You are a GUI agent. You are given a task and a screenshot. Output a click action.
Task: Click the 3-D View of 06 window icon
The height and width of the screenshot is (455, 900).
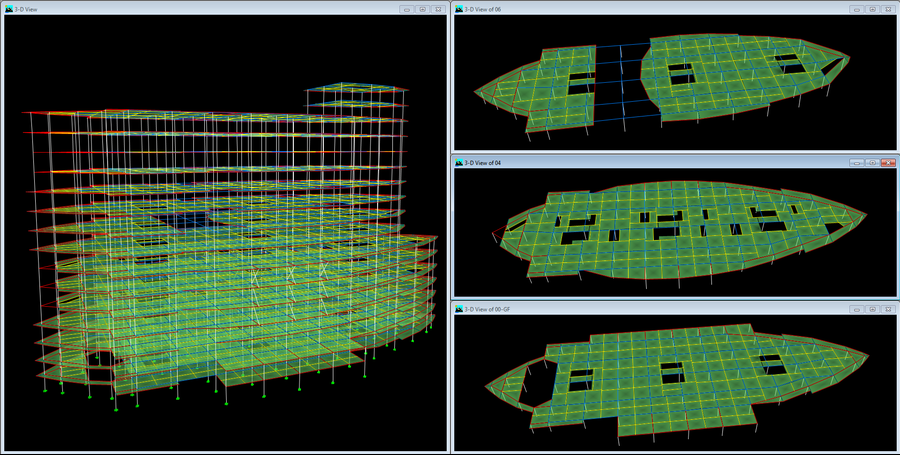(x=459, y=9)
